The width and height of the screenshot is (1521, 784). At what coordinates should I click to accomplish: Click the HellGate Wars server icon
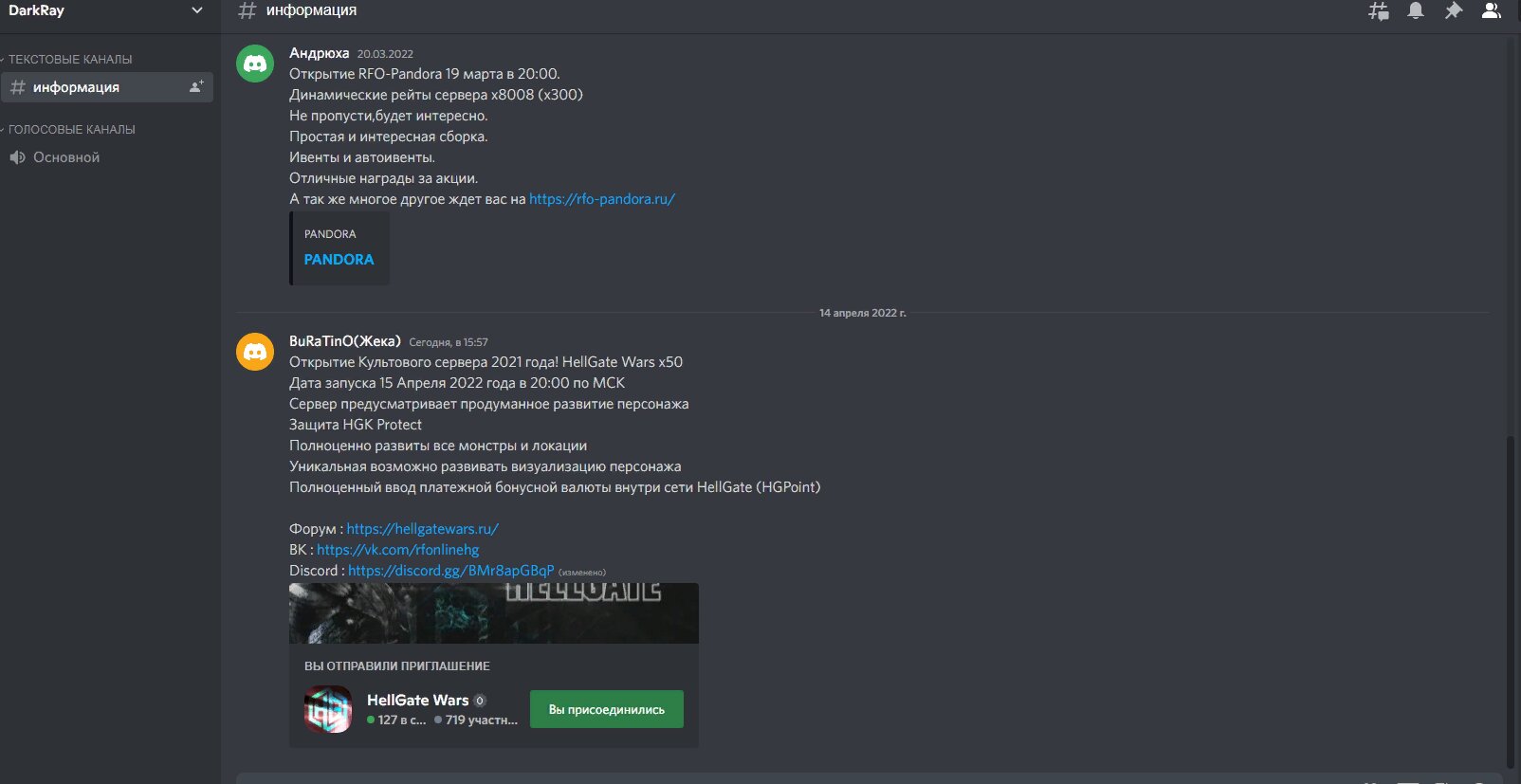click(328, 709)
